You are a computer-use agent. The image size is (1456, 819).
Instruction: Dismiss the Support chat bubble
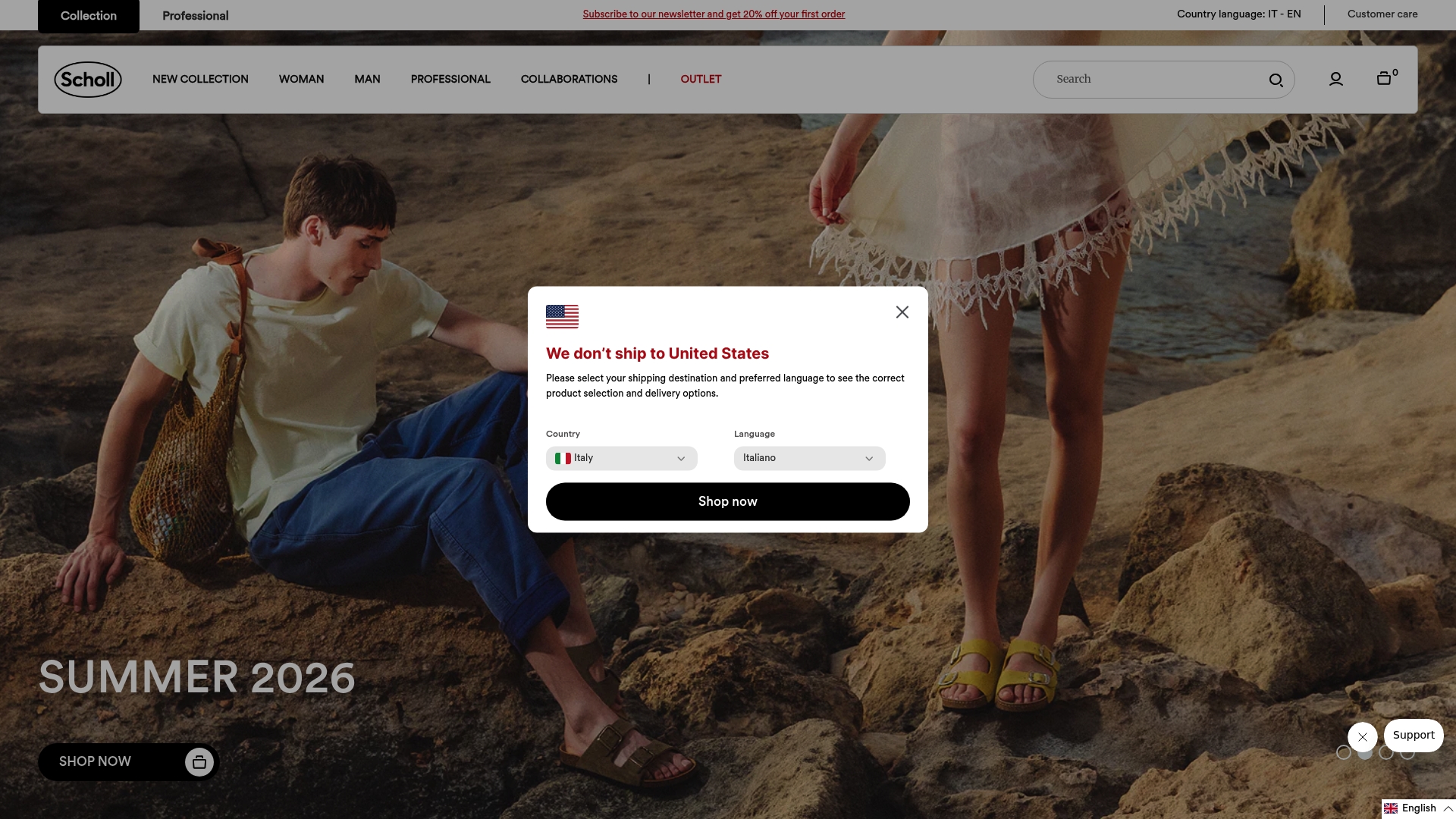tap(1363, 737)
